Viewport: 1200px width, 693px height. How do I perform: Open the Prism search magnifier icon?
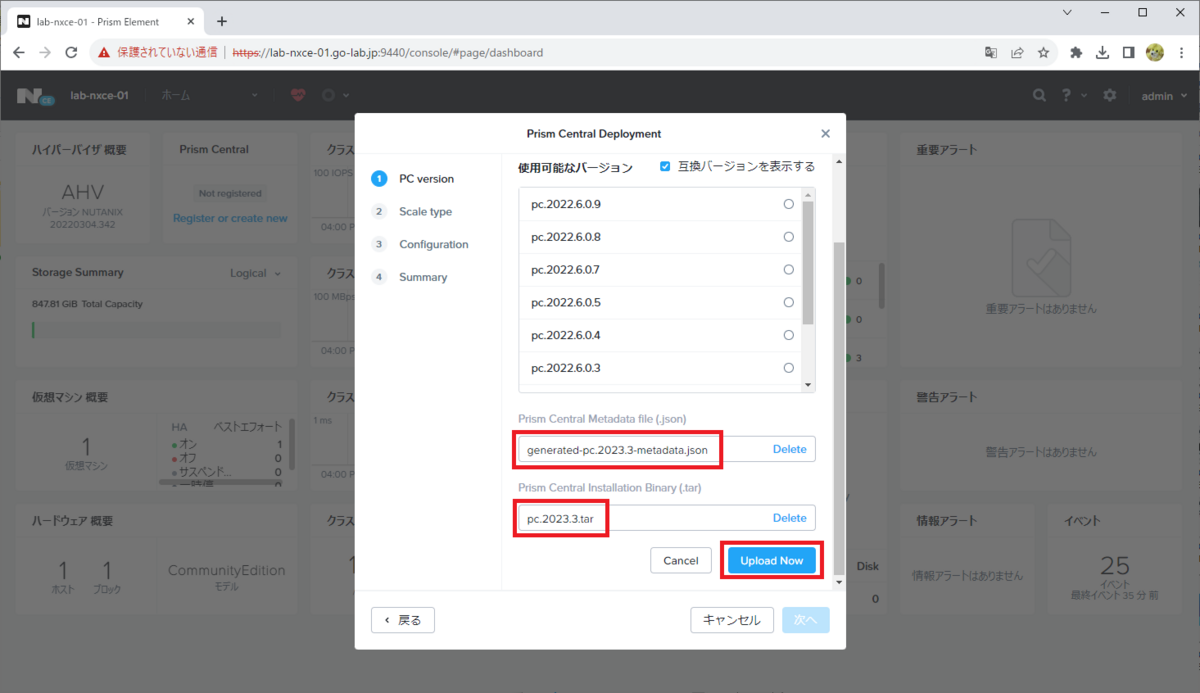pyautogui.click(x=1040, y=95)
